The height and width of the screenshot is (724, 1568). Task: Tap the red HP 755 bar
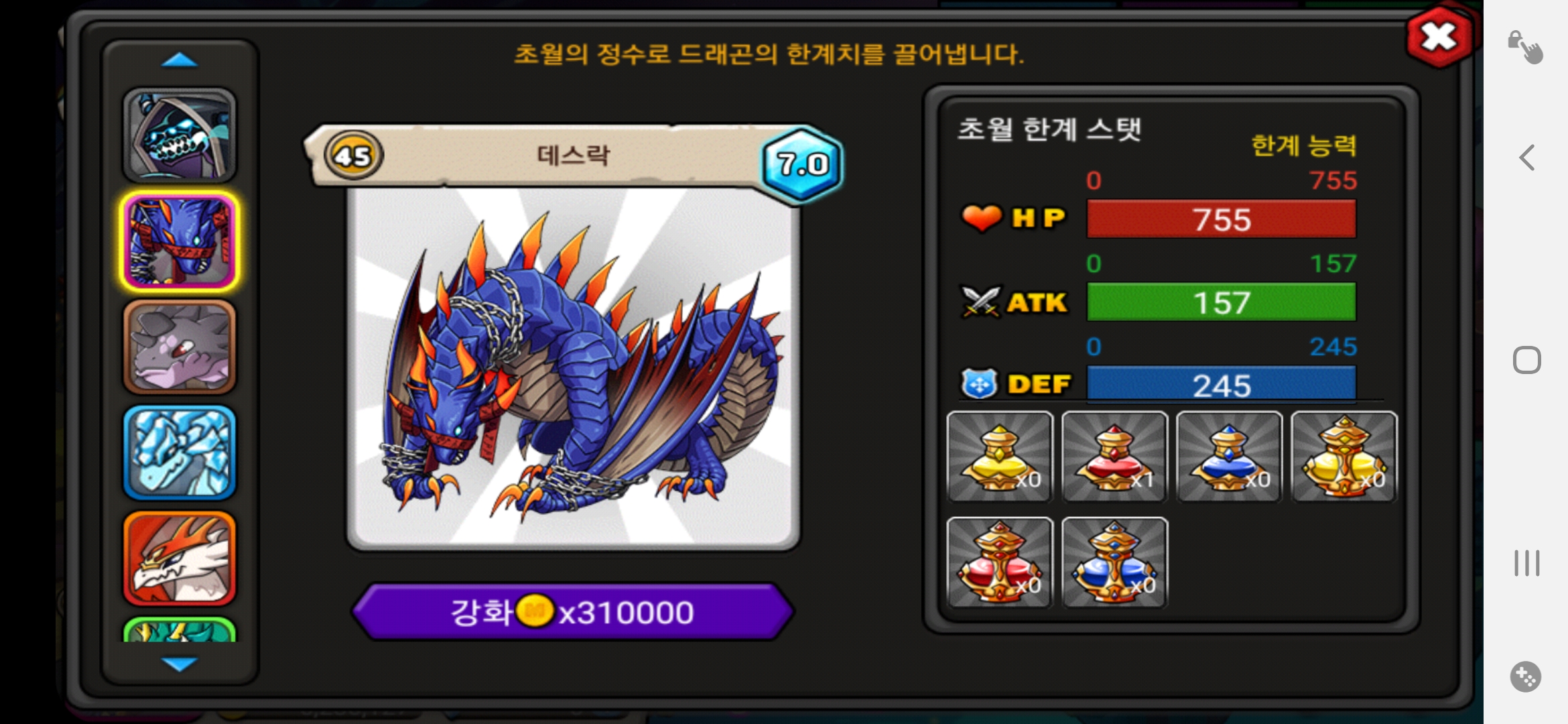1221,219
